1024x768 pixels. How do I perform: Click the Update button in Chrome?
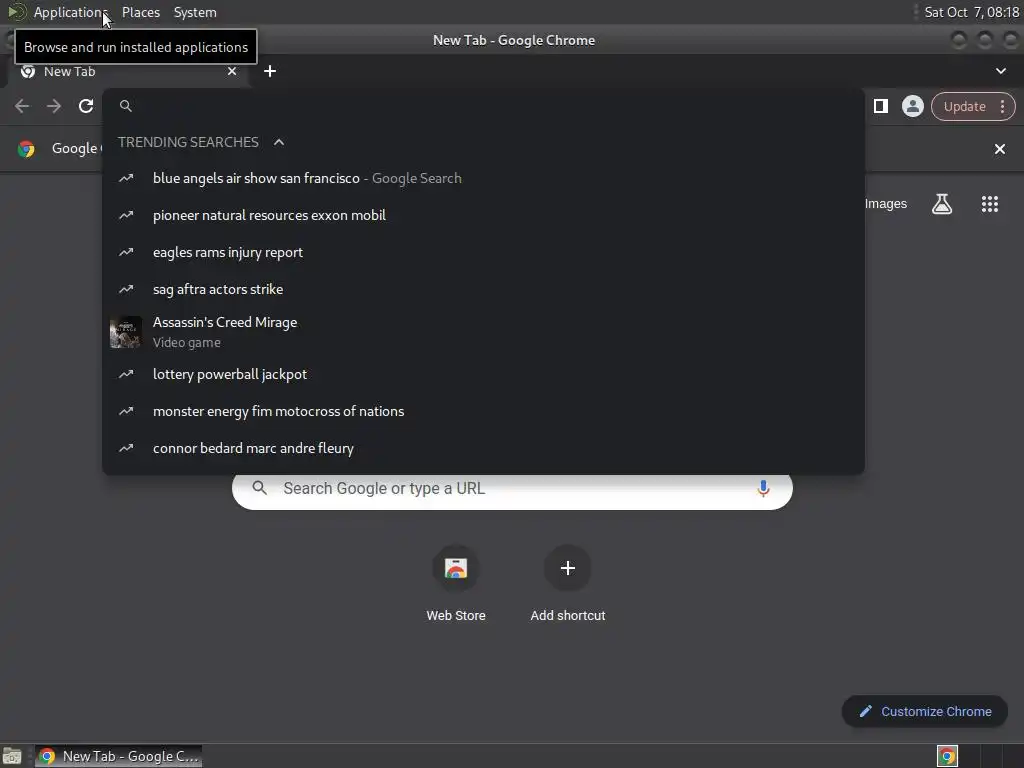pos(965,106)
